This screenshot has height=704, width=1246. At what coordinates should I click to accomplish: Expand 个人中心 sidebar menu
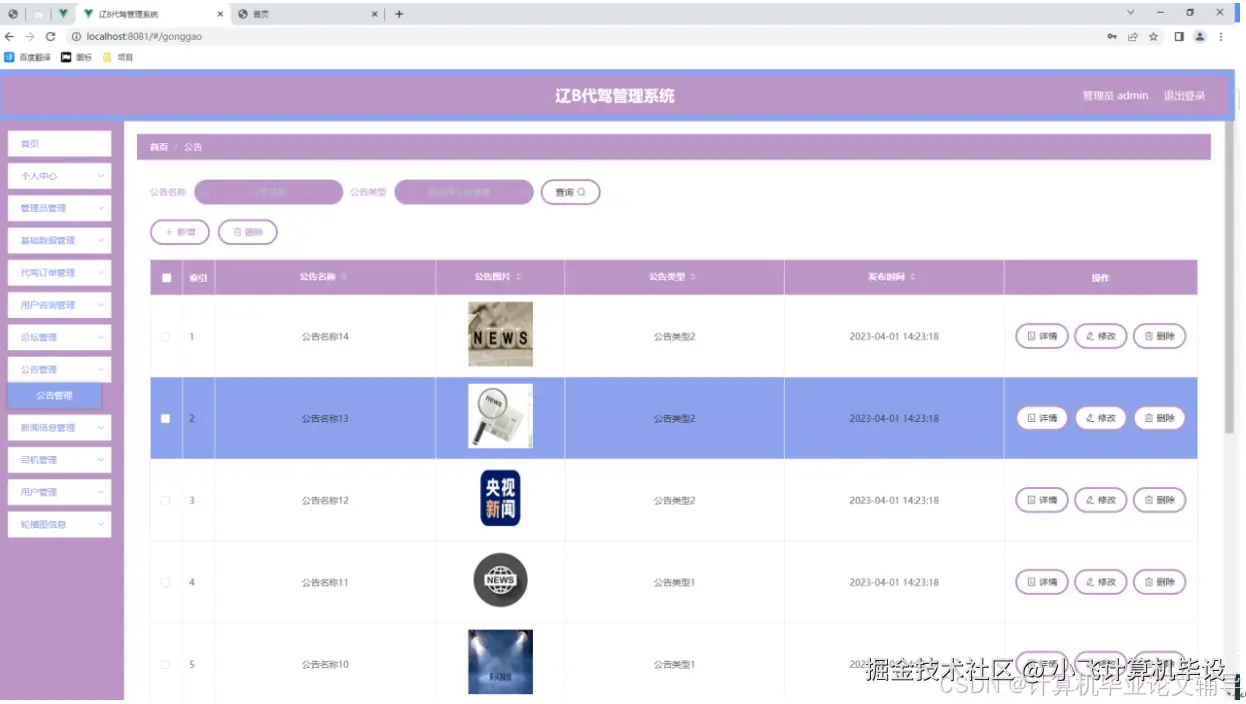(x=59, y=176)
